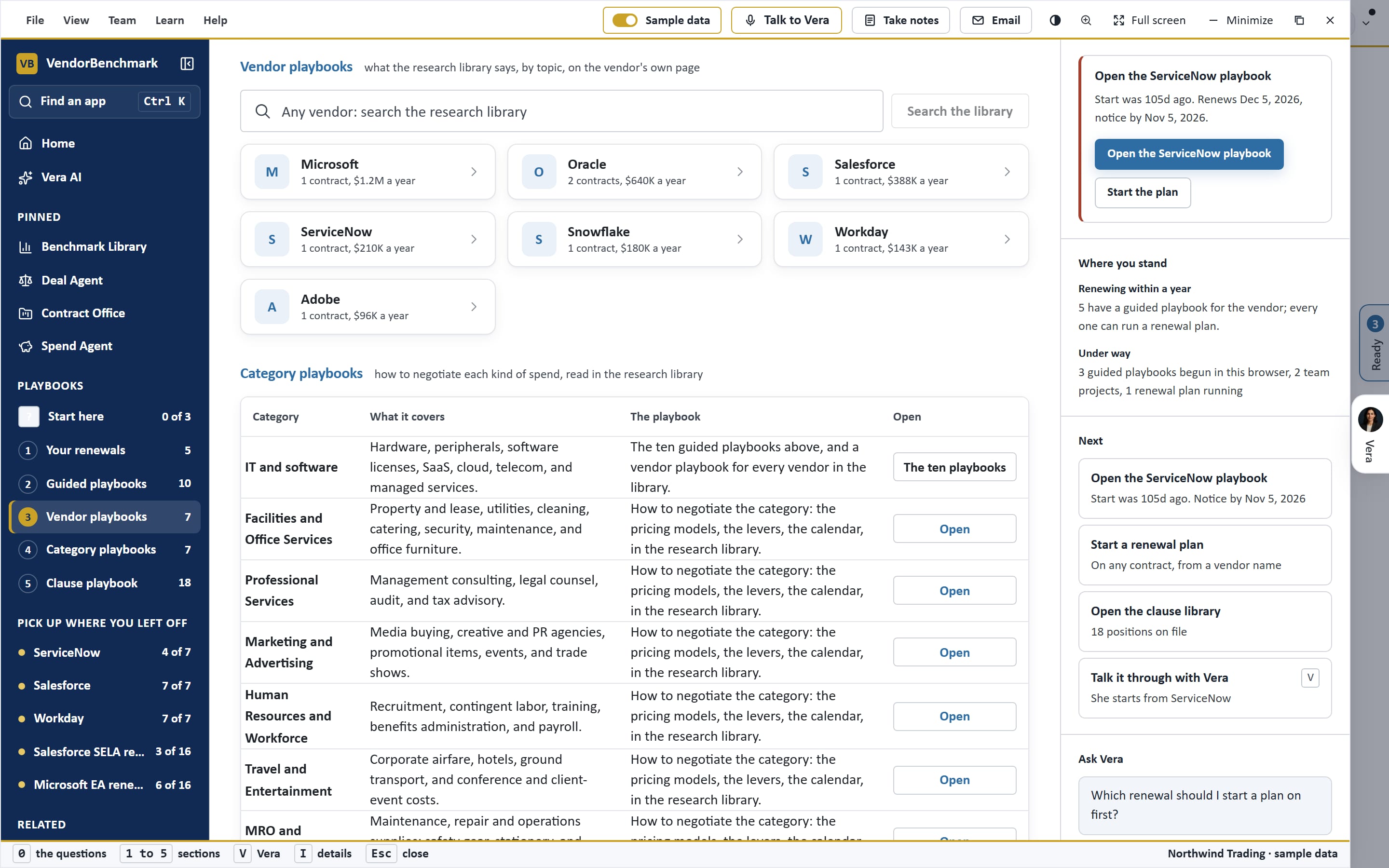Click the zoom magnifier icon
Screen dimensions: 1389x868
click(1086, 20)
